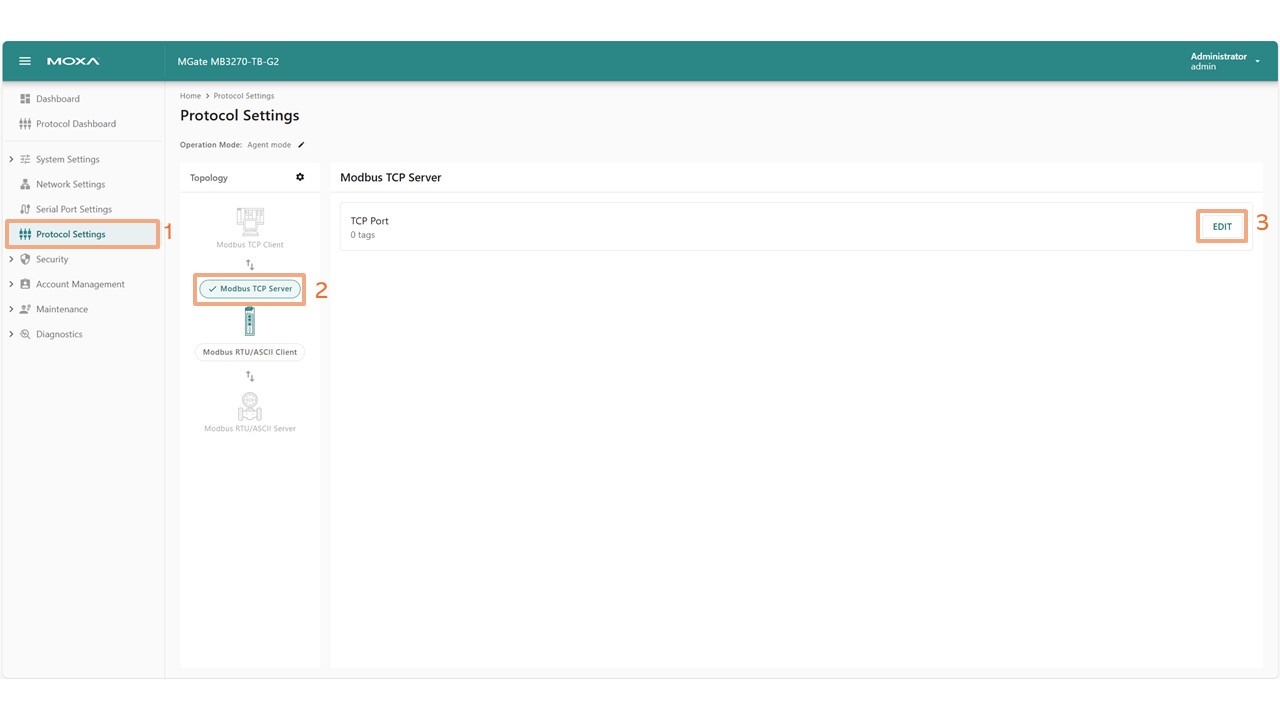This screenshot has height=720, width=1280.
Task: Expand the Security menu section
Action: point(11,259)
